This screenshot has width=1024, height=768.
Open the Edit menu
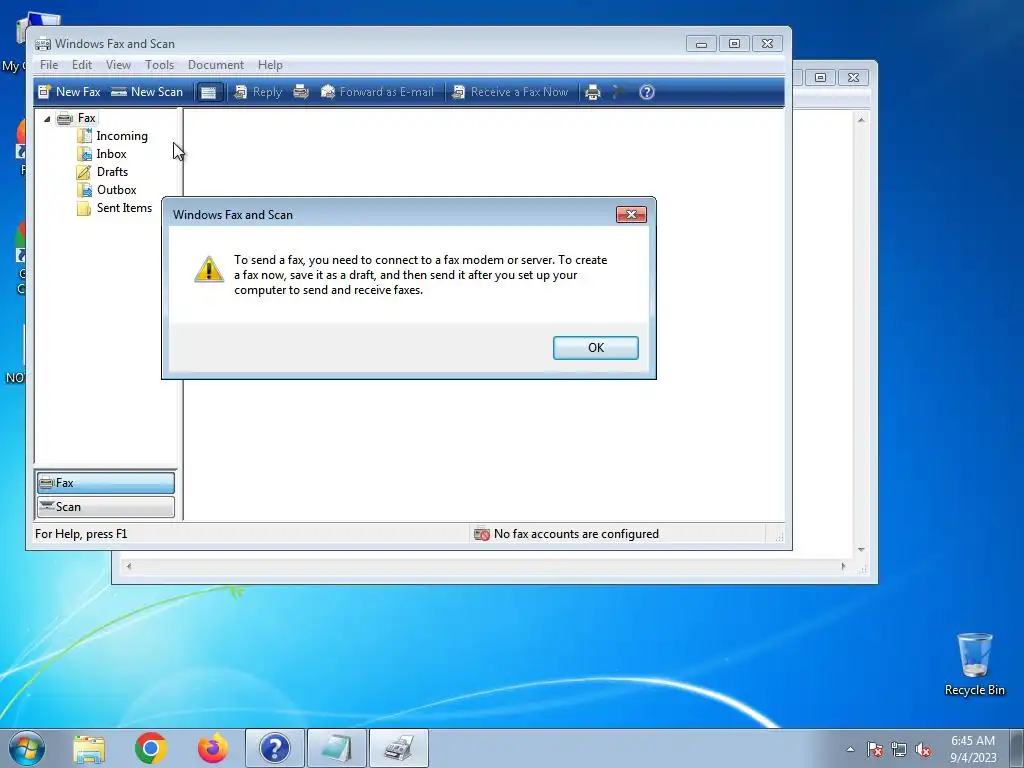82,65
